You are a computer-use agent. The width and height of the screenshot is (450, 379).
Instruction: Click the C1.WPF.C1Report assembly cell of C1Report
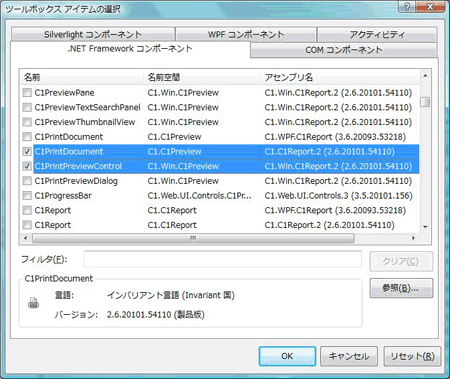click(x=335, y=210)
